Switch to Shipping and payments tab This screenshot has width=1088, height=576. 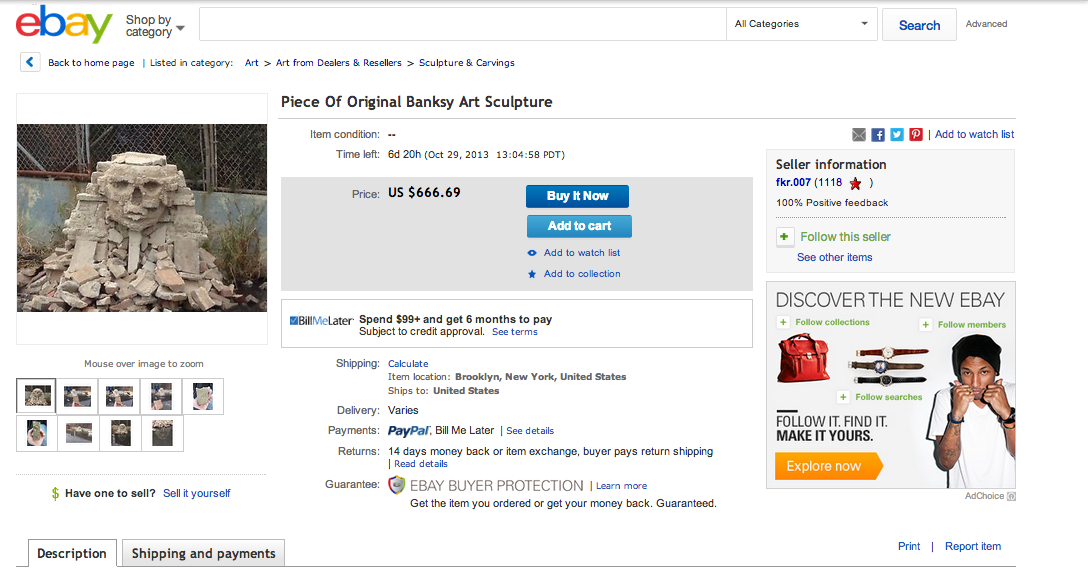click(203, 554)
